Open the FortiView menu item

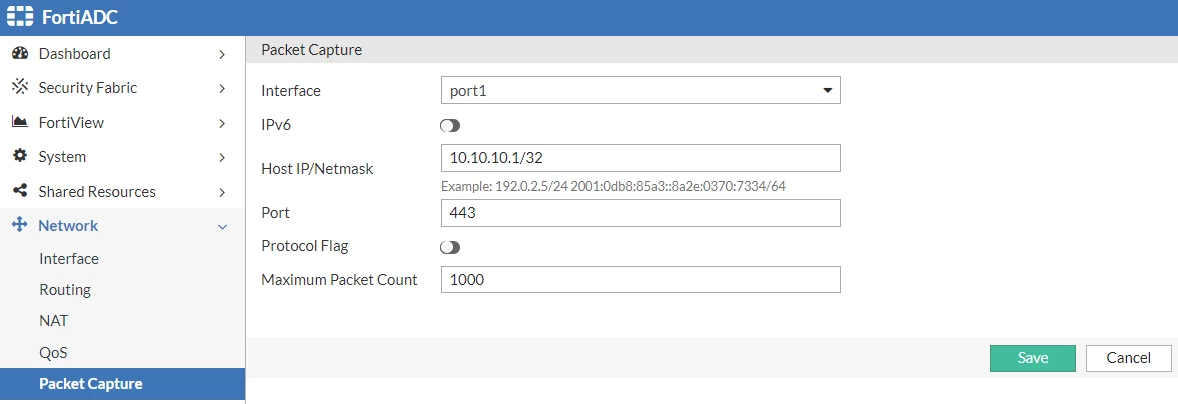pyautogui.click(x=122, y=122)
